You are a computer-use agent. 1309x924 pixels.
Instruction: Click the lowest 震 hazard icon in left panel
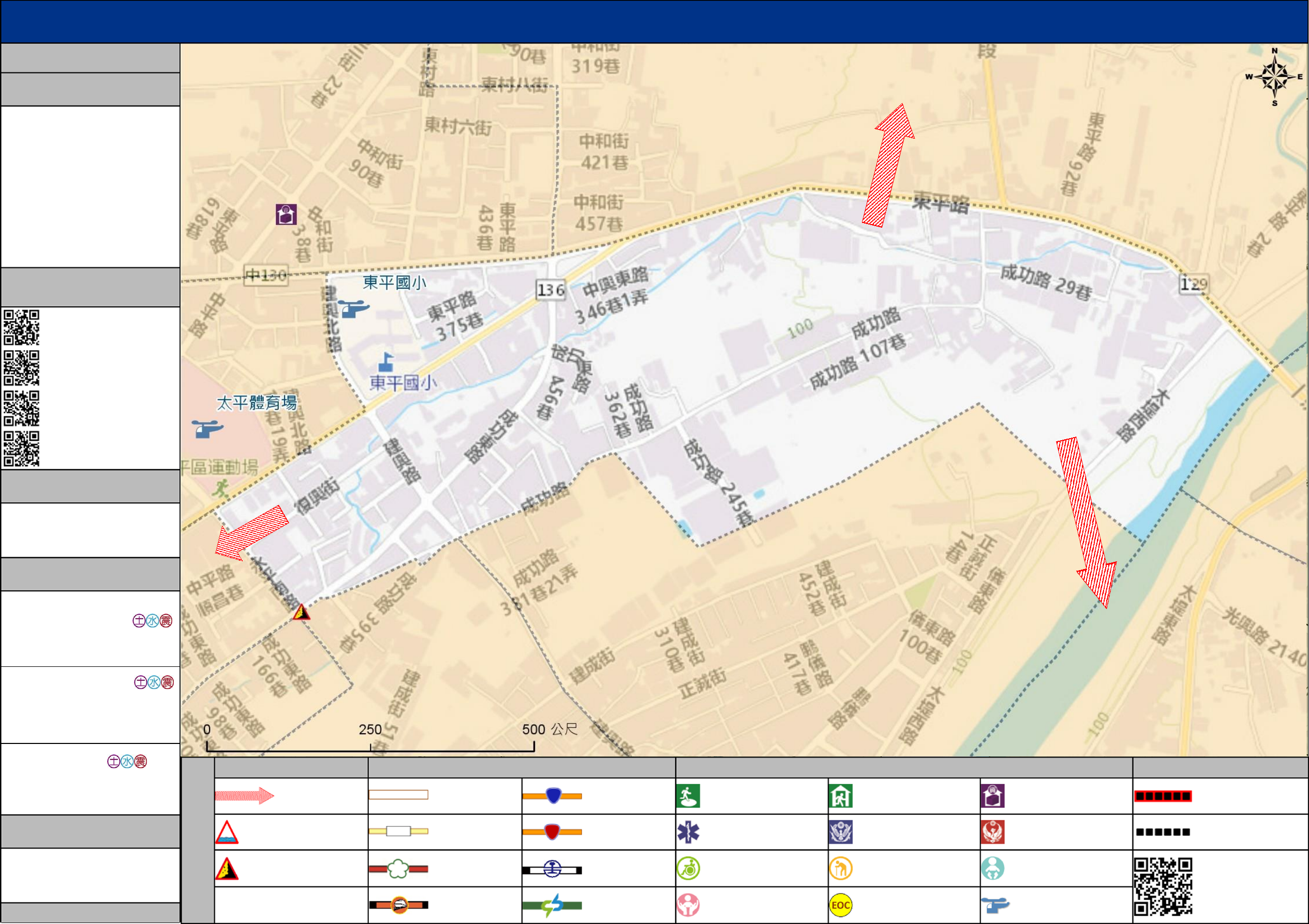(140, 762)
